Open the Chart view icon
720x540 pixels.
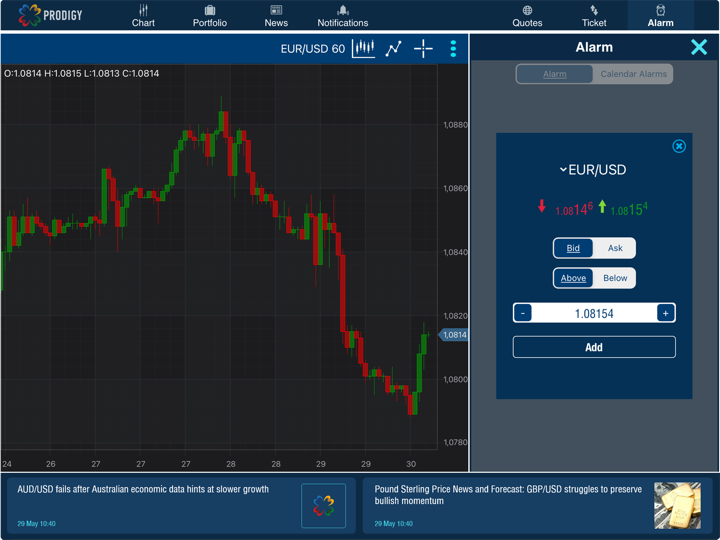coord(143,11)
